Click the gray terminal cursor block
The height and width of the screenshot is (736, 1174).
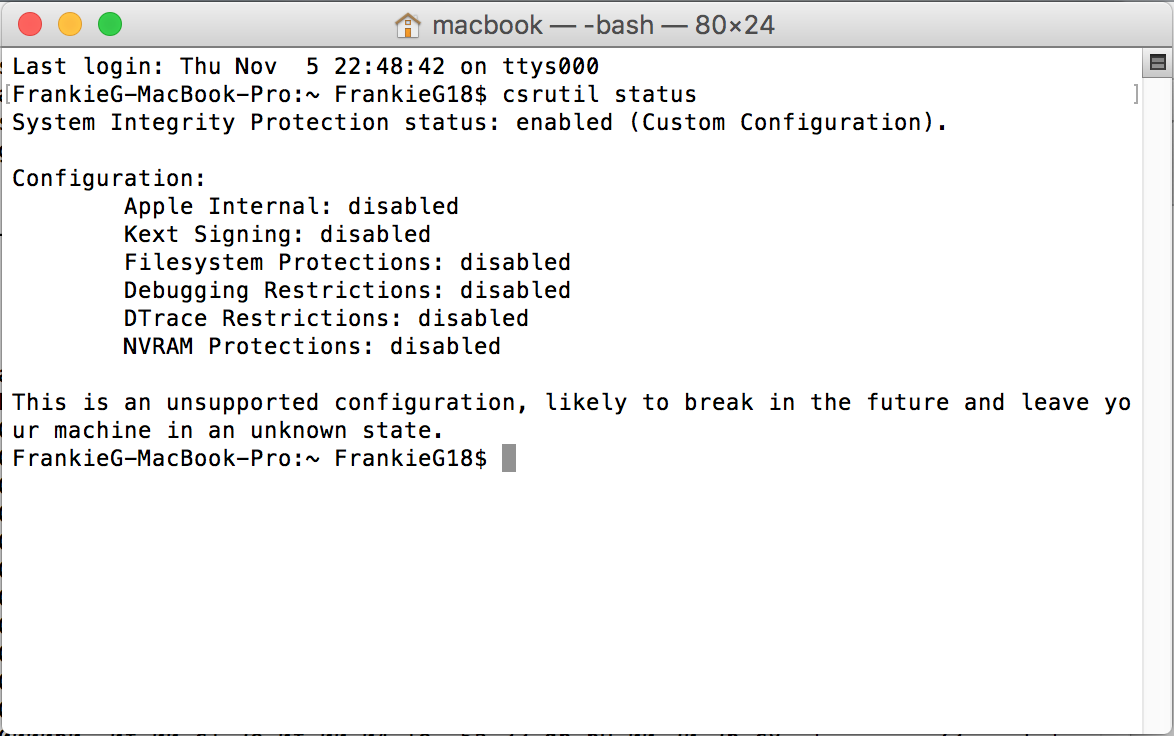click(x=509, y=459)
